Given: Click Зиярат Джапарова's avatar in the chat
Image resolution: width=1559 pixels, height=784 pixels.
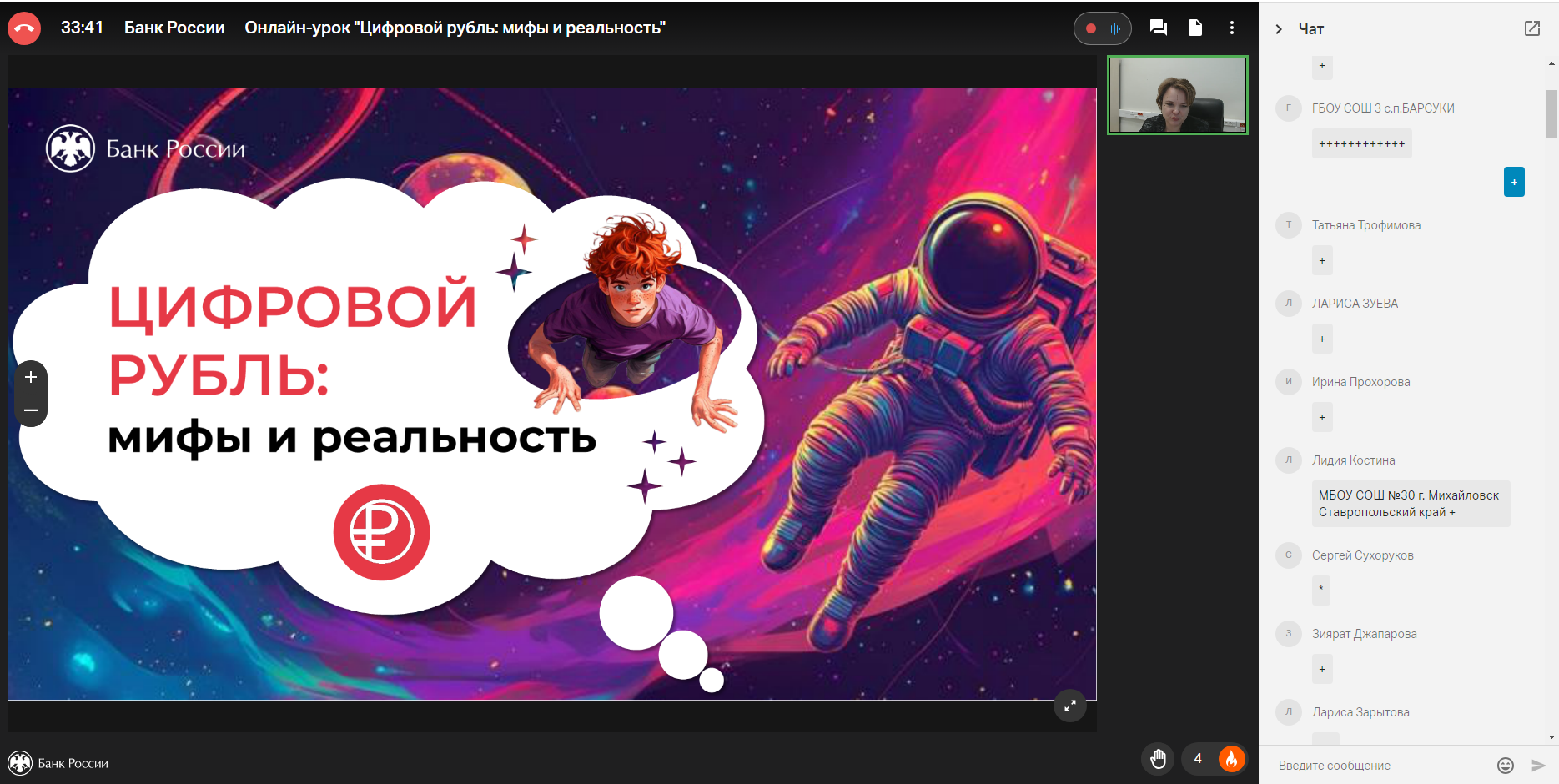Looking at the screenshot, I should coord(1289,634).
